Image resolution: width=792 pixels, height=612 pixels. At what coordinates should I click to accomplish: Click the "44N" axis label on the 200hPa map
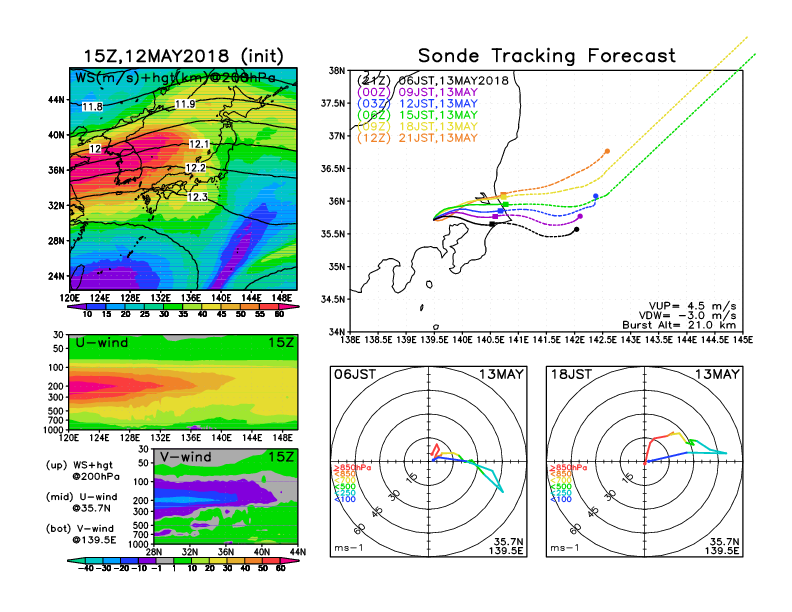57,99
